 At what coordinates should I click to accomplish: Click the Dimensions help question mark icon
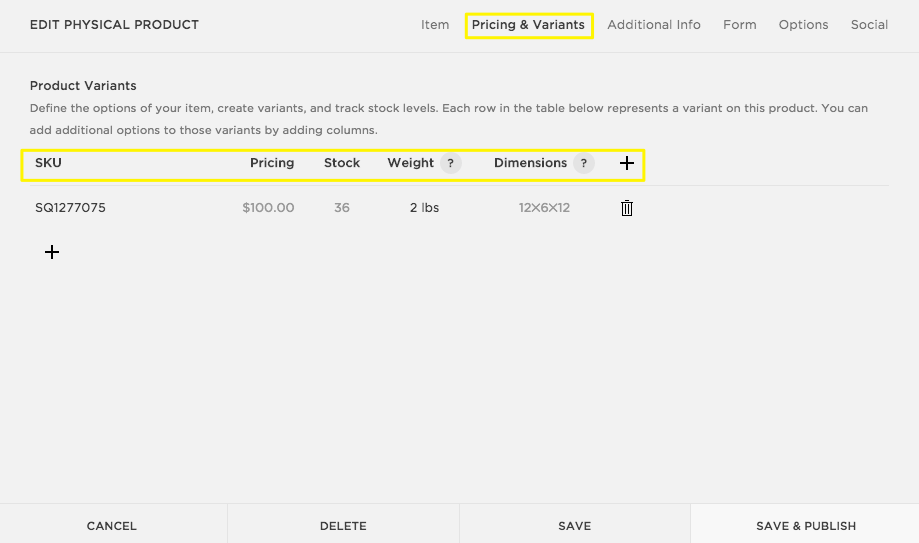(583, 163)
